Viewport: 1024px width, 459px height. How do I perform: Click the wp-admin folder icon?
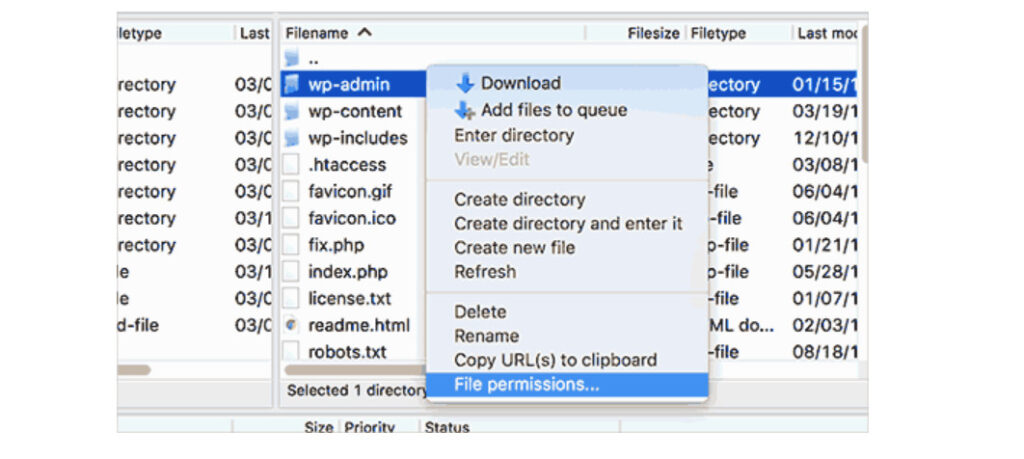pos(291,84)
